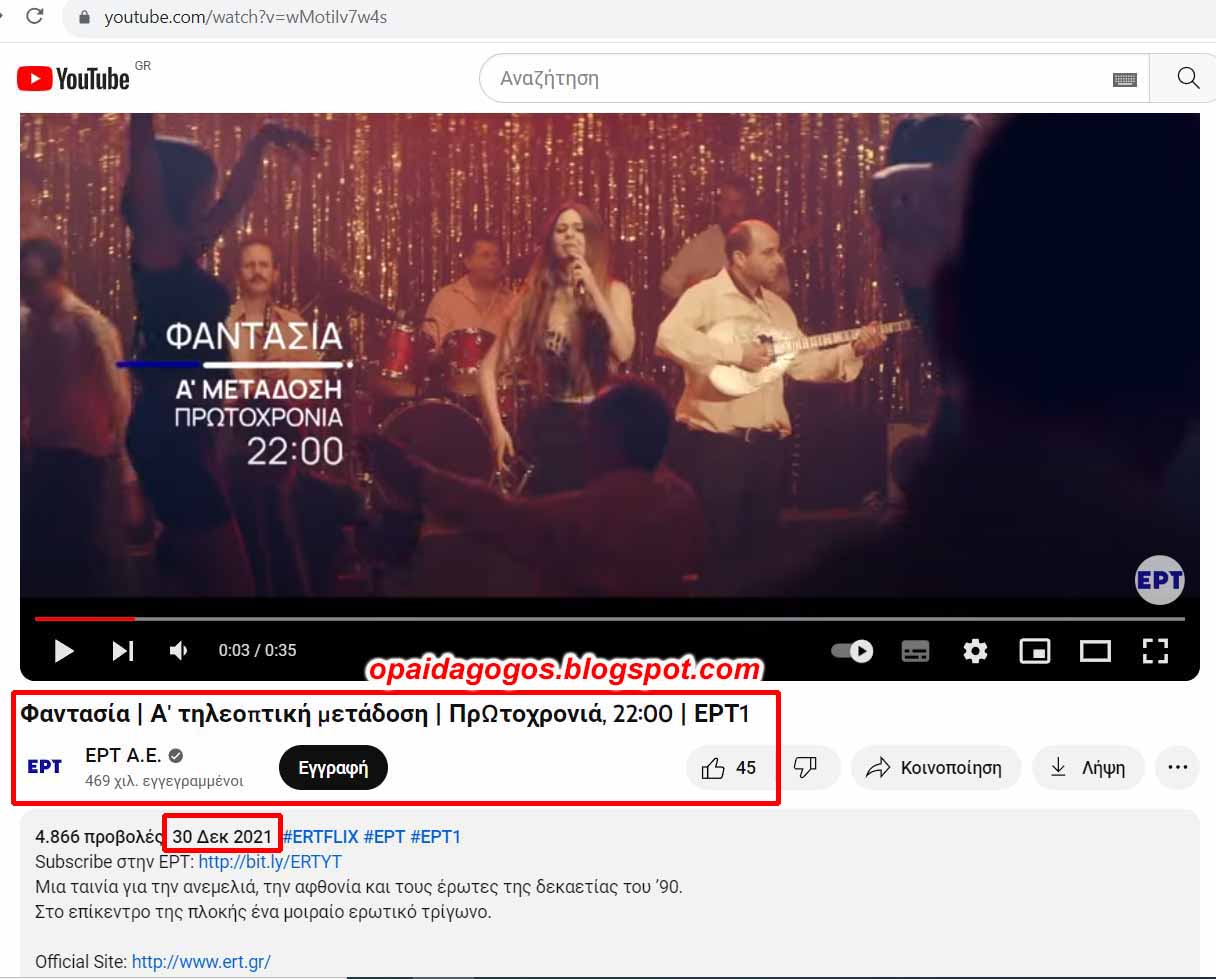This screenshot has width=1216, height=979.
Task: Click the ΕΡΤ watermark logo in the video
Action: (x=1159, y=579)
